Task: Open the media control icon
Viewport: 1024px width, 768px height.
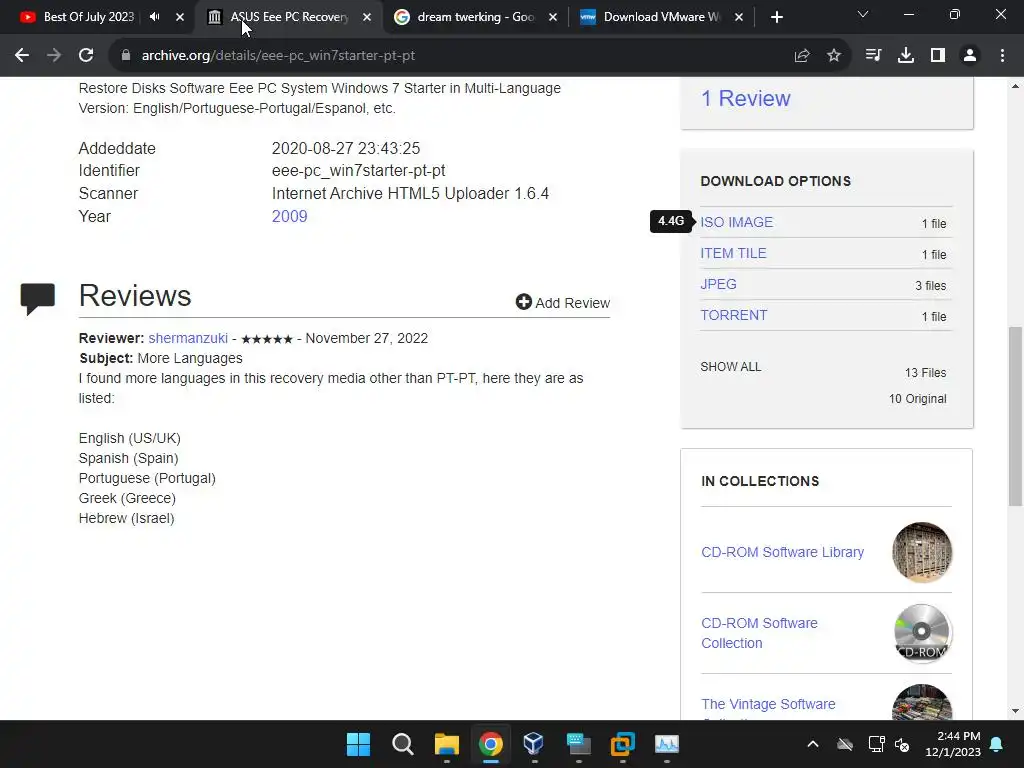Action: (x=873, y=56)
